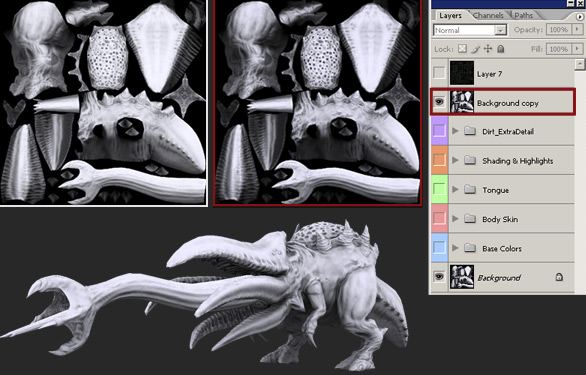Open the Fill slider arrow
586x375 pixels.
tap(578, 49)
